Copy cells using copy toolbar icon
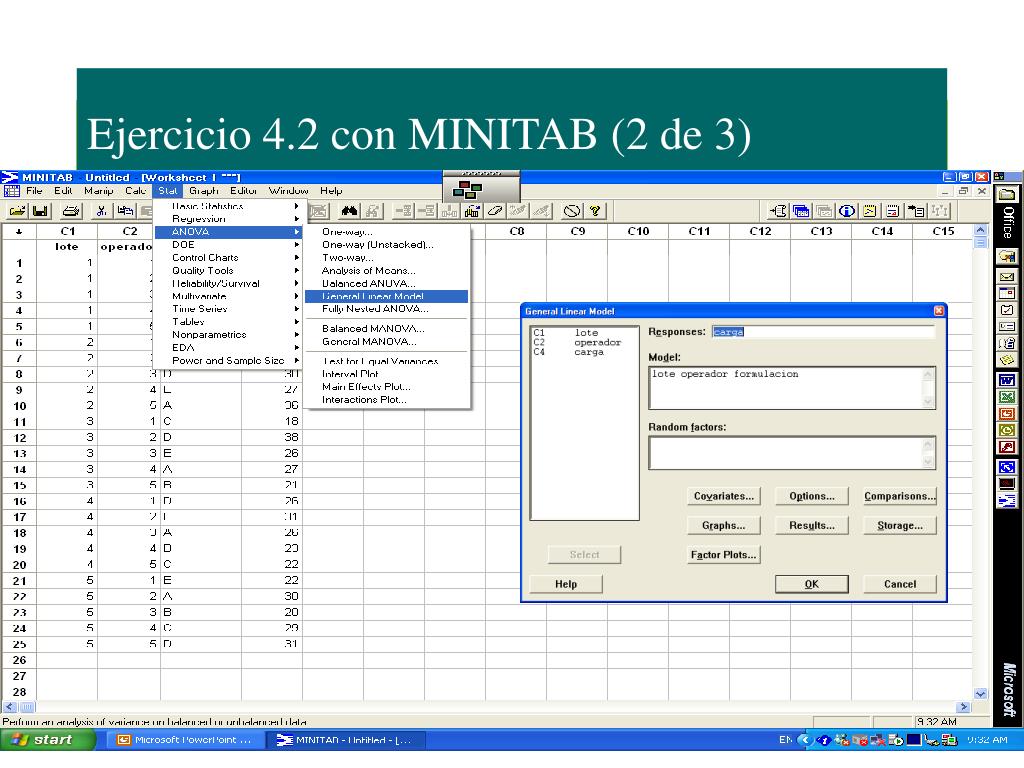The height and width of the screenshot is (768, 1024). coord(125,211)
